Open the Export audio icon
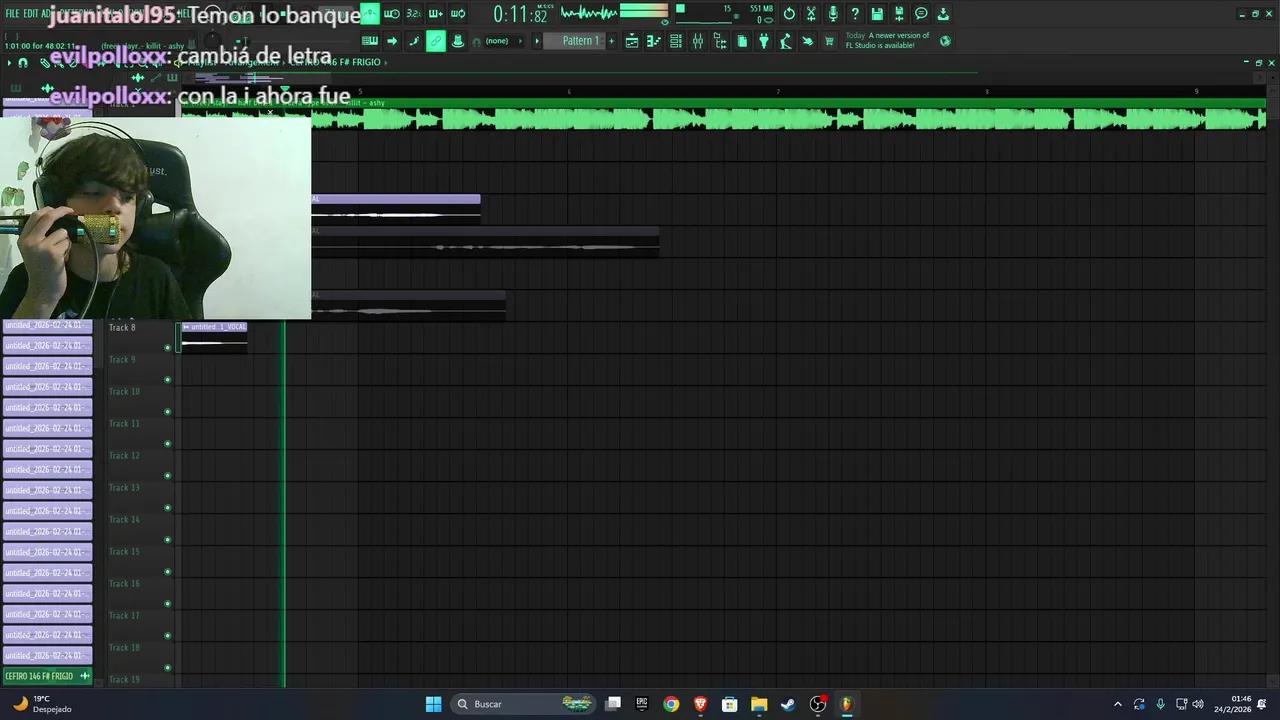The height and width of the screenshot is (720, 1280). (x=941, y=13)
